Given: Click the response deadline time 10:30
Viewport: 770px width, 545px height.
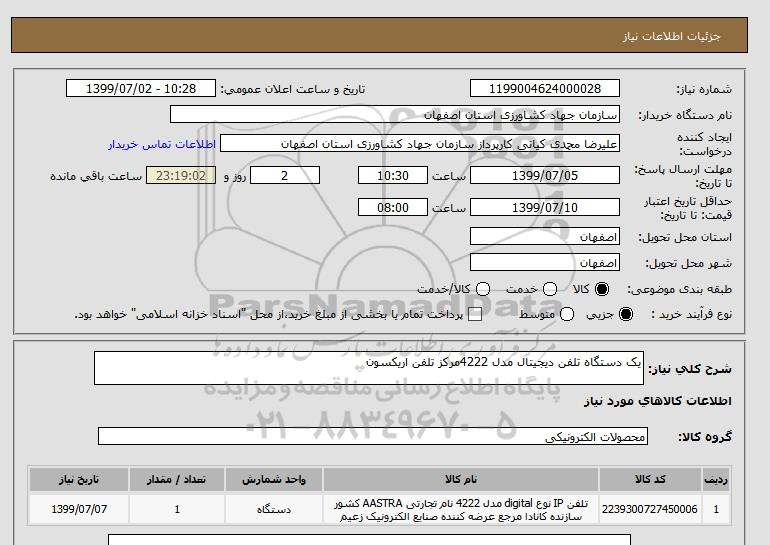Looking at the screenshot, I should tap(393, 175).
